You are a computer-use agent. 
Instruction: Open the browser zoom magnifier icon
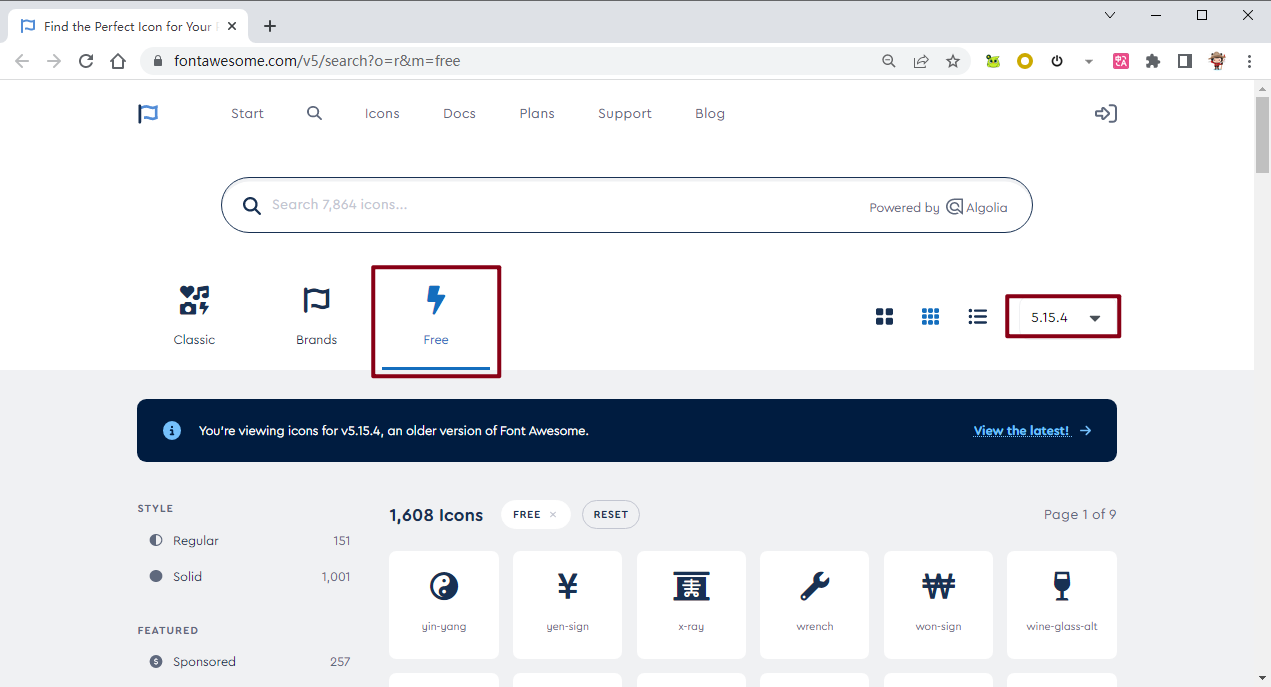click(889, 61)
